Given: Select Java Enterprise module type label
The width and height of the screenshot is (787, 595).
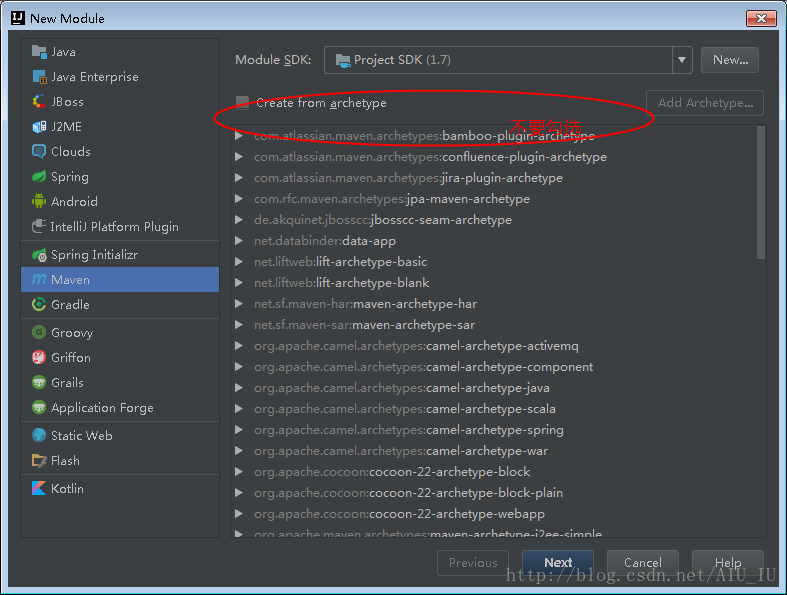Looking at the screenshot, I should 95,77.
